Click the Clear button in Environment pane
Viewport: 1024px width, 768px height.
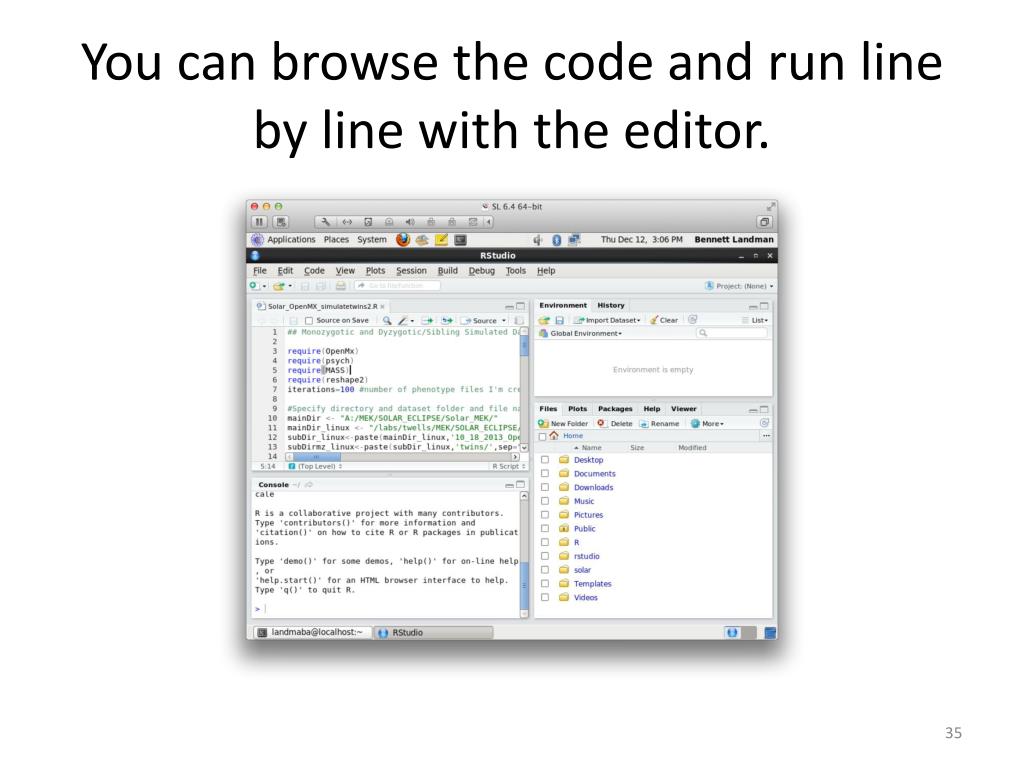664,320
